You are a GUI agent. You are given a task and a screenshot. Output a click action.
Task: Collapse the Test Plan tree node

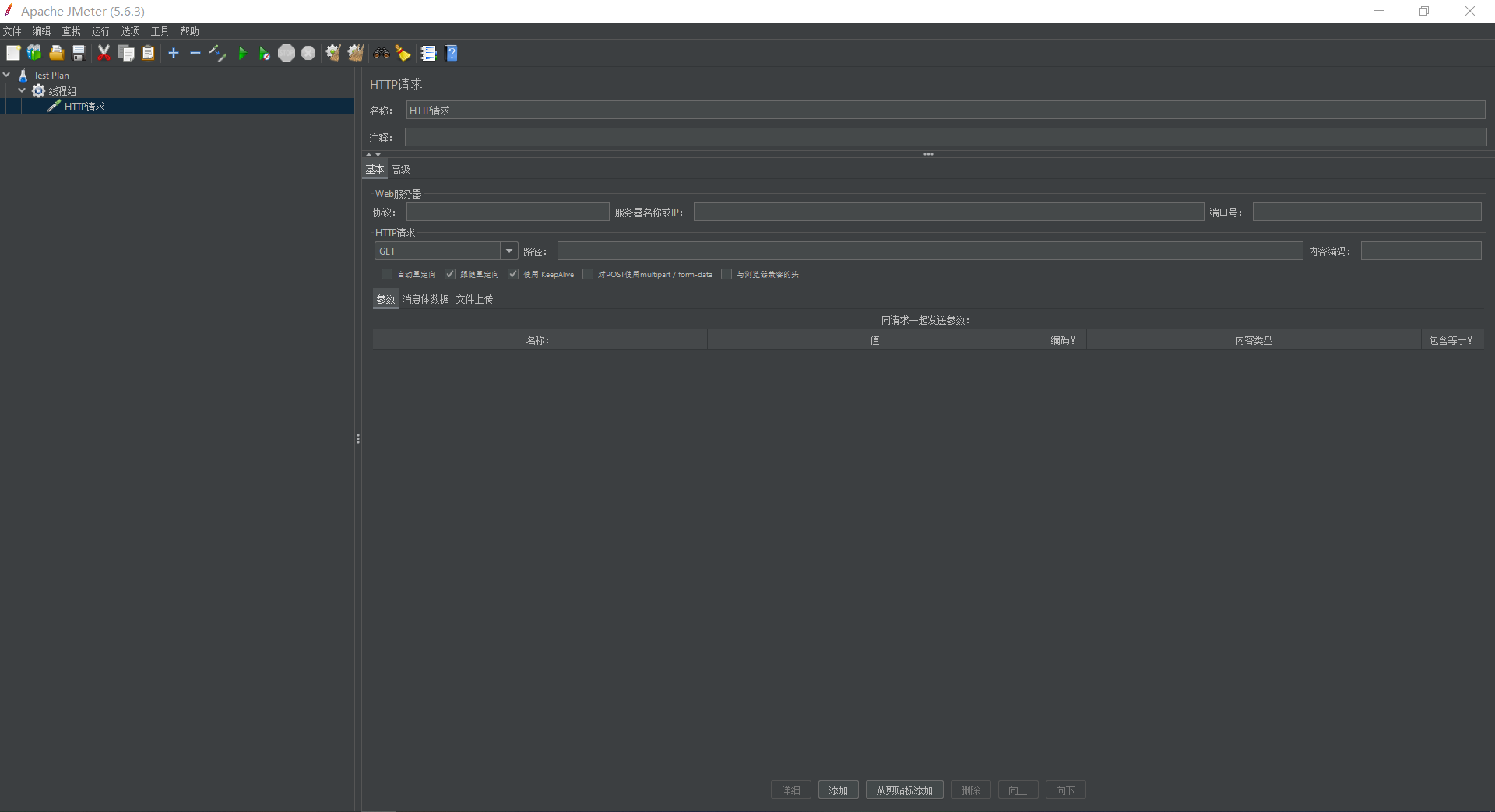(x=7, y=75)
